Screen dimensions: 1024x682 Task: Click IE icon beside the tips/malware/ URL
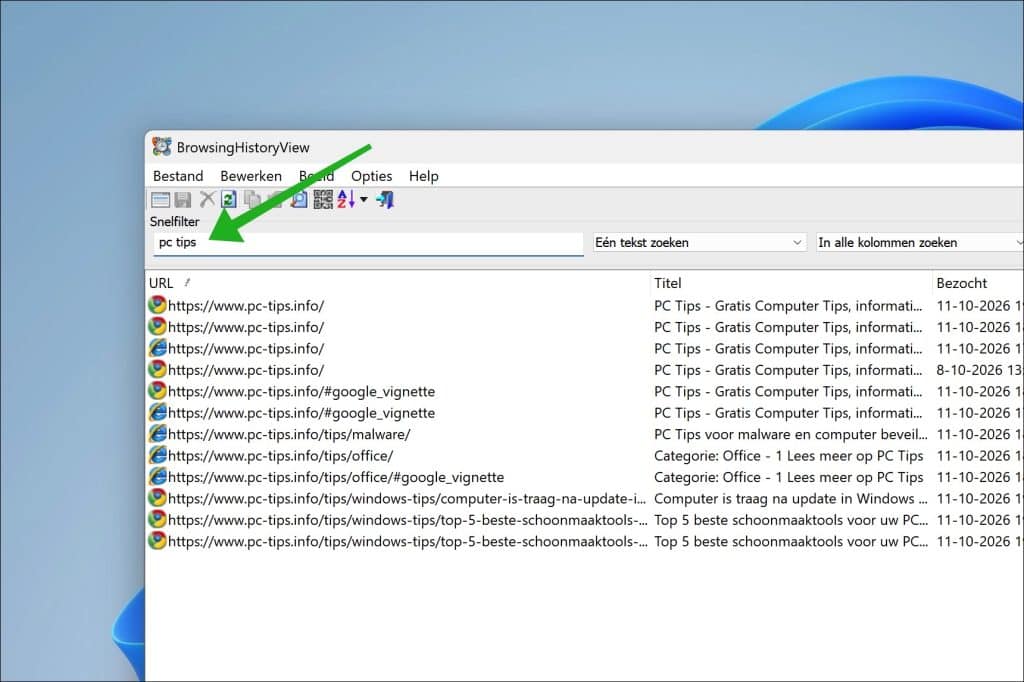tap(157, 434)
